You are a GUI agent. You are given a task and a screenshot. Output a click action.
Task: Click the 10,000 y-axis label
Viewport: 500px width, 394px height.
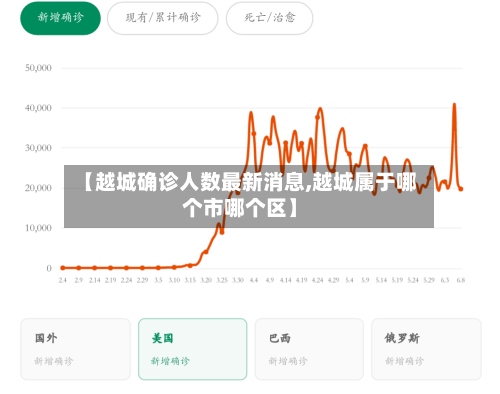pyautogui.click(x=38, y=228)
